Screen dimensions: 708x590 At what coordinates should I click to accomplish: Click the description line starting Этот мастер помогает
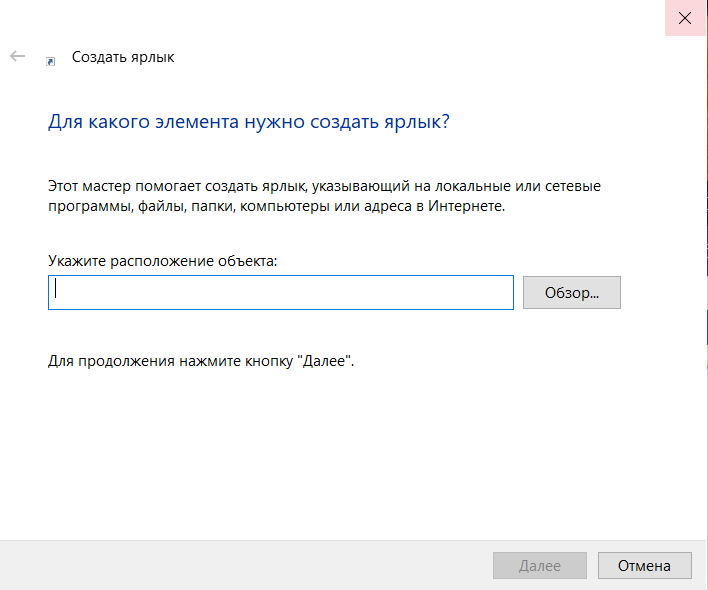(x=324, y=186)
